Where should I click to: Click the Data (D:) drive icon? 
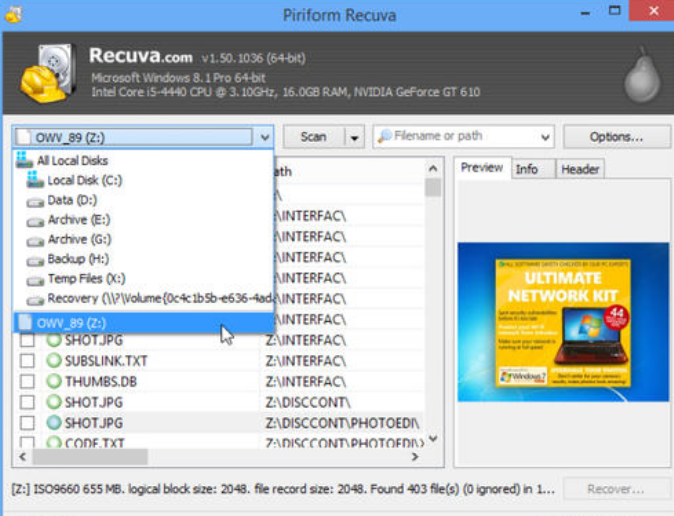click(x=35, y=201)
